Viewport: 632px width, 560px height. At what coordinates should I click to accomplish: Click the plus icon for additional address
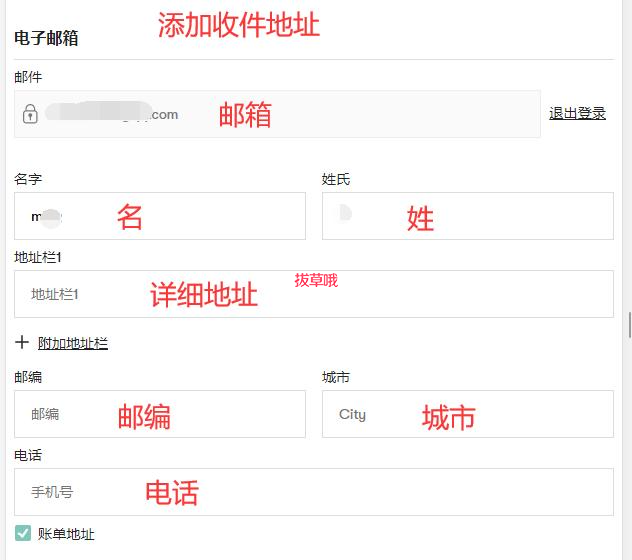[22, 342]
